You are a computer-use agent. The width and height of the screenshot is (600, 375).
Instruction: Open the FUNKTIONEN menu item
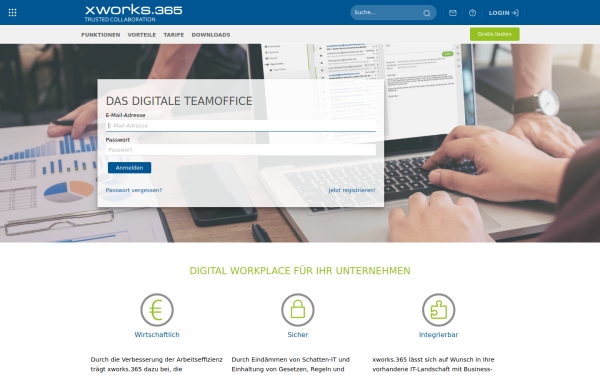coord(101,35)
